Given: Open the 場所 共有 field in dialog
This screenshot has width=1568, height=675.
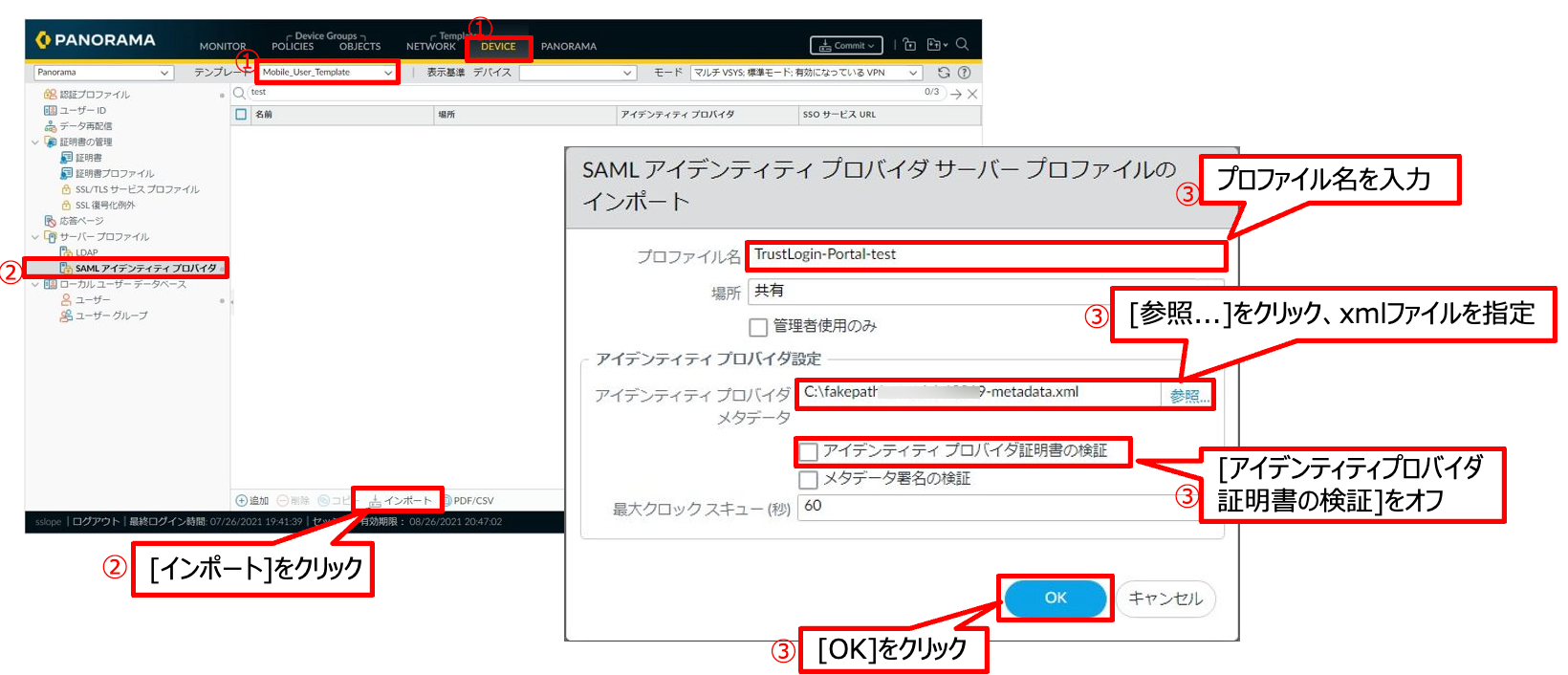Looking at the screenshot, I should [985, 292].
